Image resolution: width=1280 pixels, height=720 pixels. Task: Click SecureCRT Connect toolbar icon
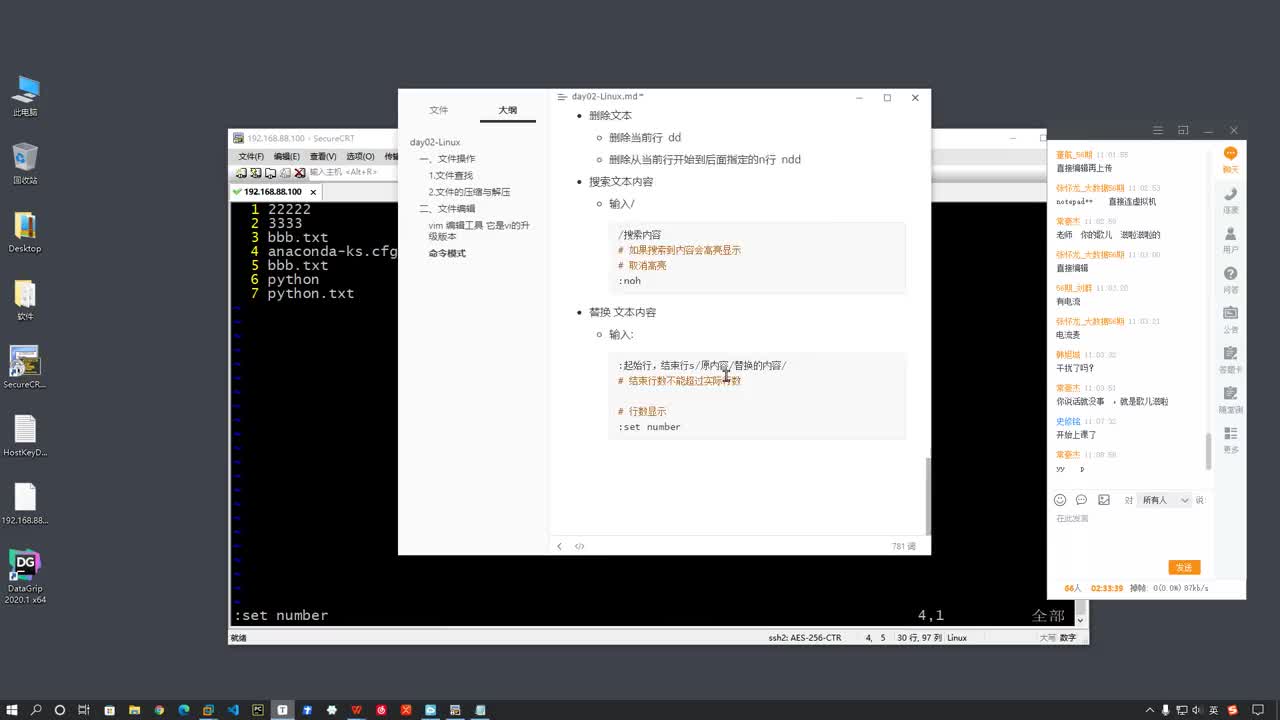pos(241,172)
